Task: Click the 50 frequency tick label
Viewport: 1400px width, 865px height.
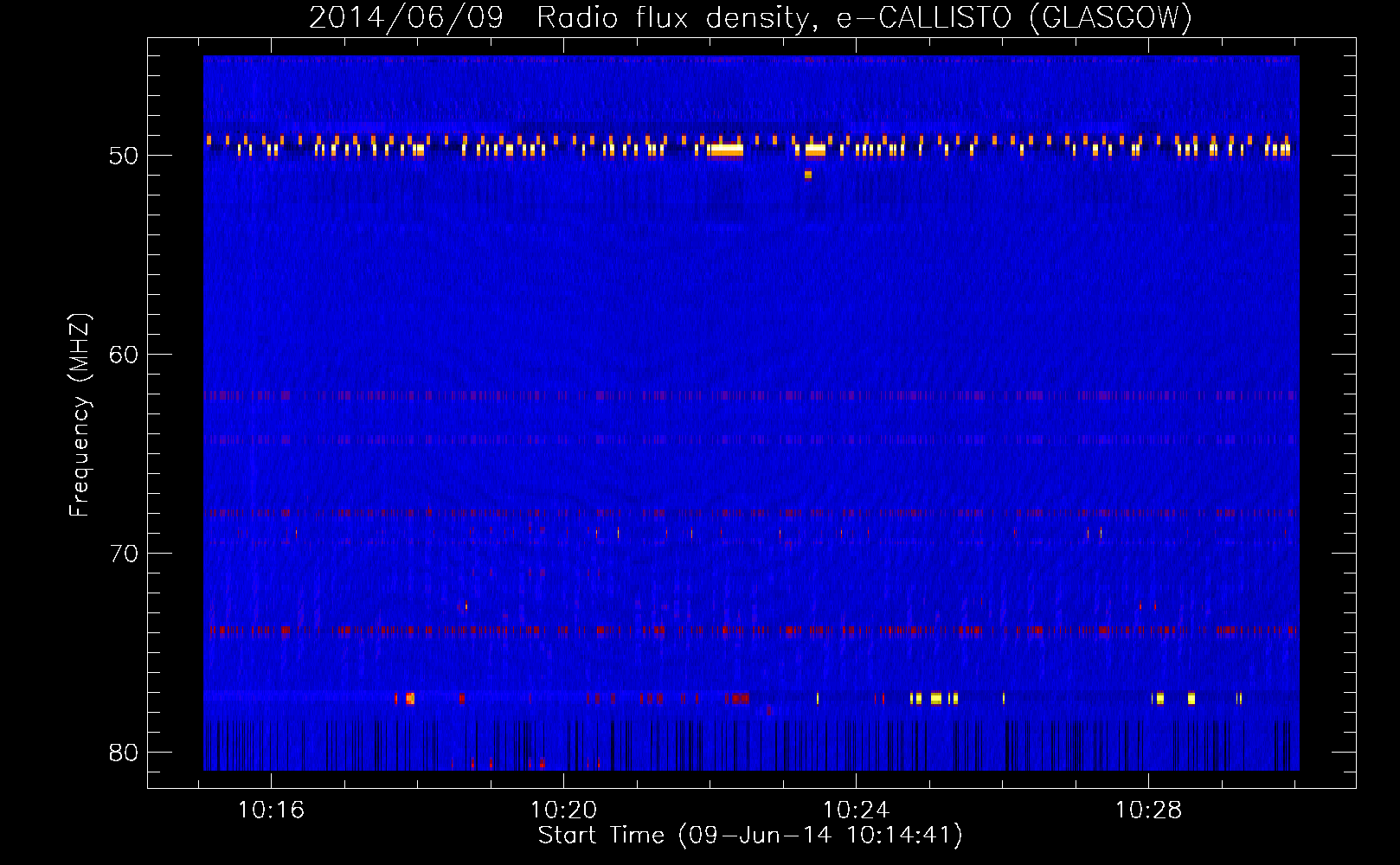Action: tap(124, 157)
